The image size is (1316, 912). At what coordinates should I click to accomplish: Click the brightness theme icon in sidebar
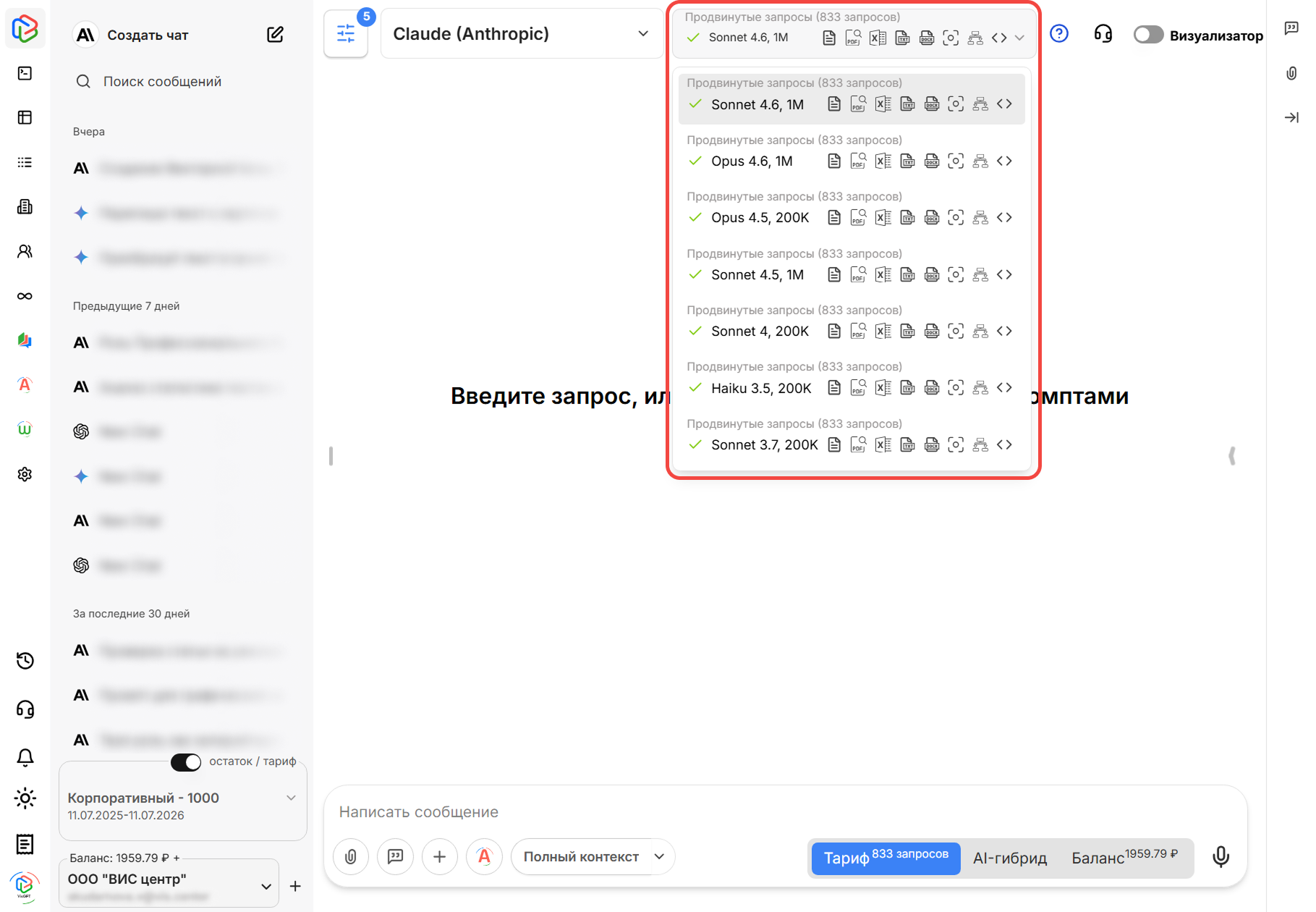coord(25,799)
